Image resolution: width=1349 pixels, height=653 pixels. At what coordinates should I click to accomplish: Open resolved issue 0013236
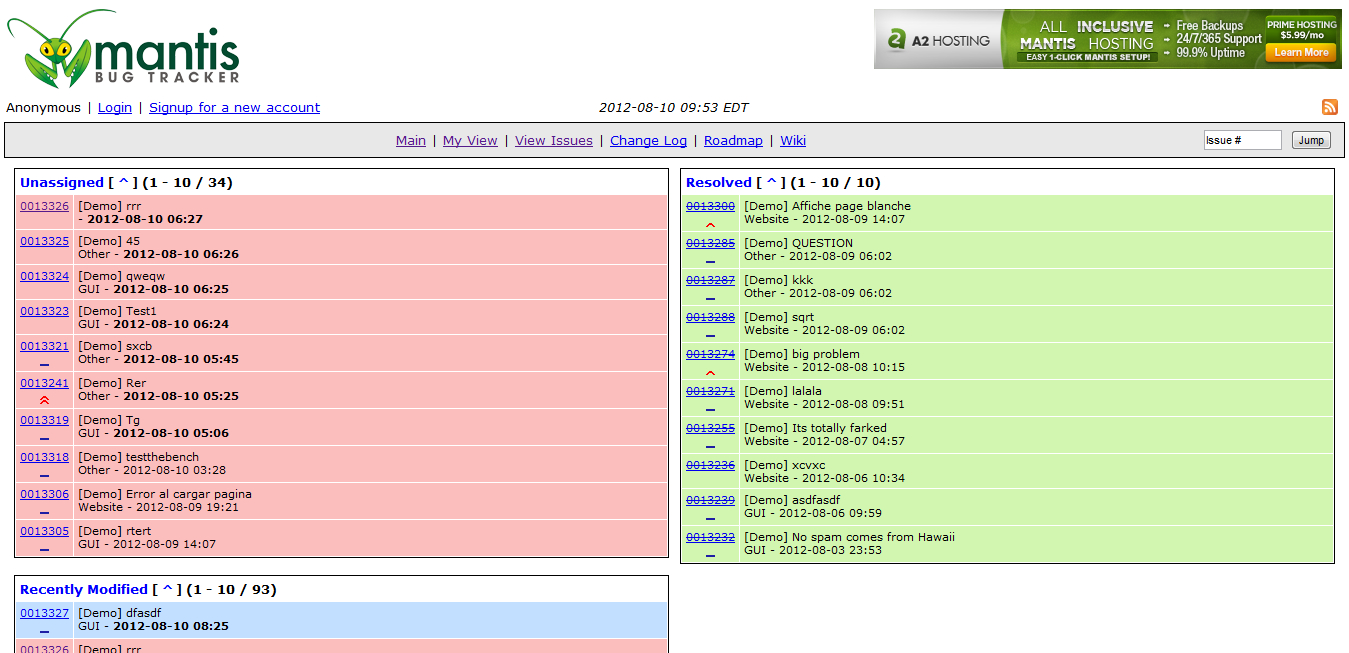(711, 465)
